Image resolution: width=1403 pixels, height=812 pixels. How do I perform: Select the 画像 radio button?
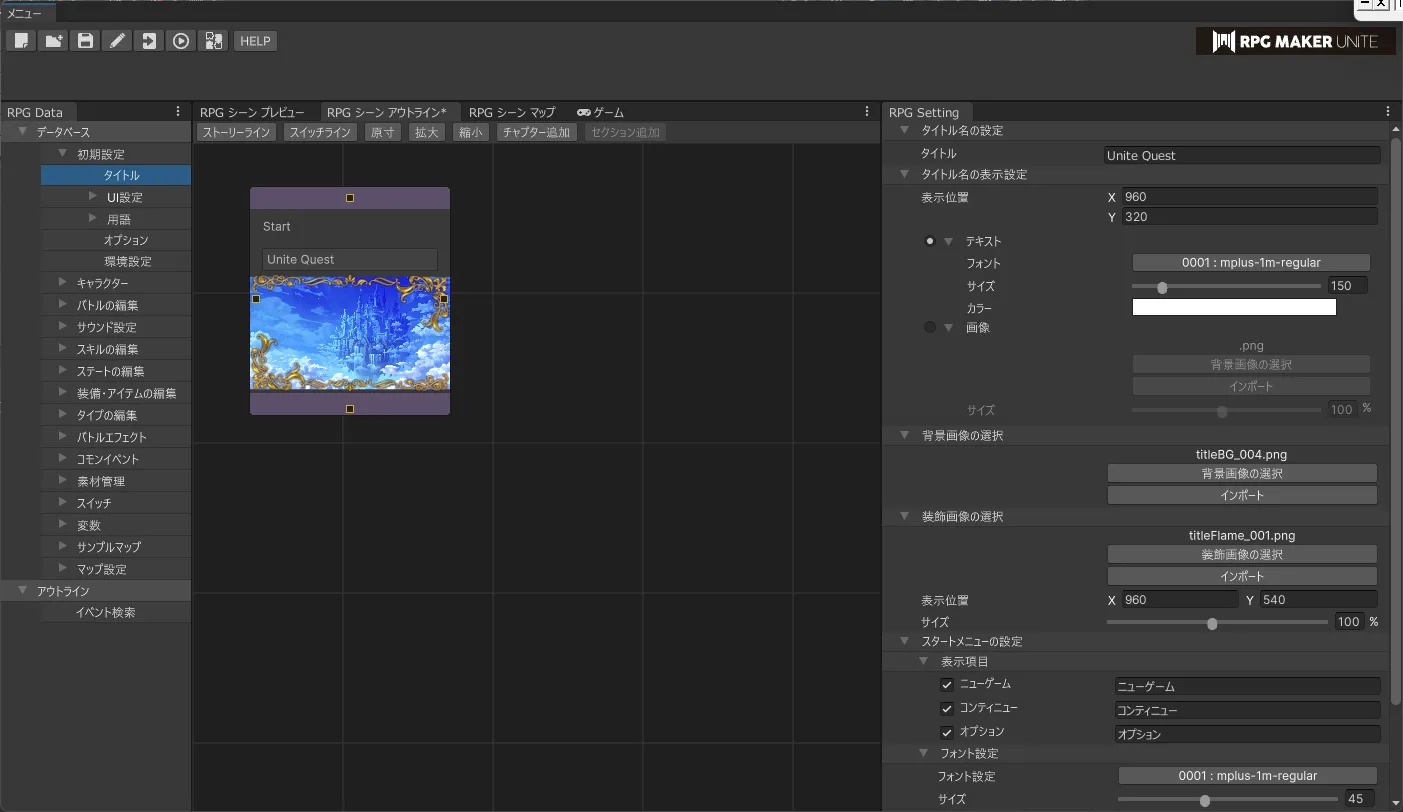[930, 328]
